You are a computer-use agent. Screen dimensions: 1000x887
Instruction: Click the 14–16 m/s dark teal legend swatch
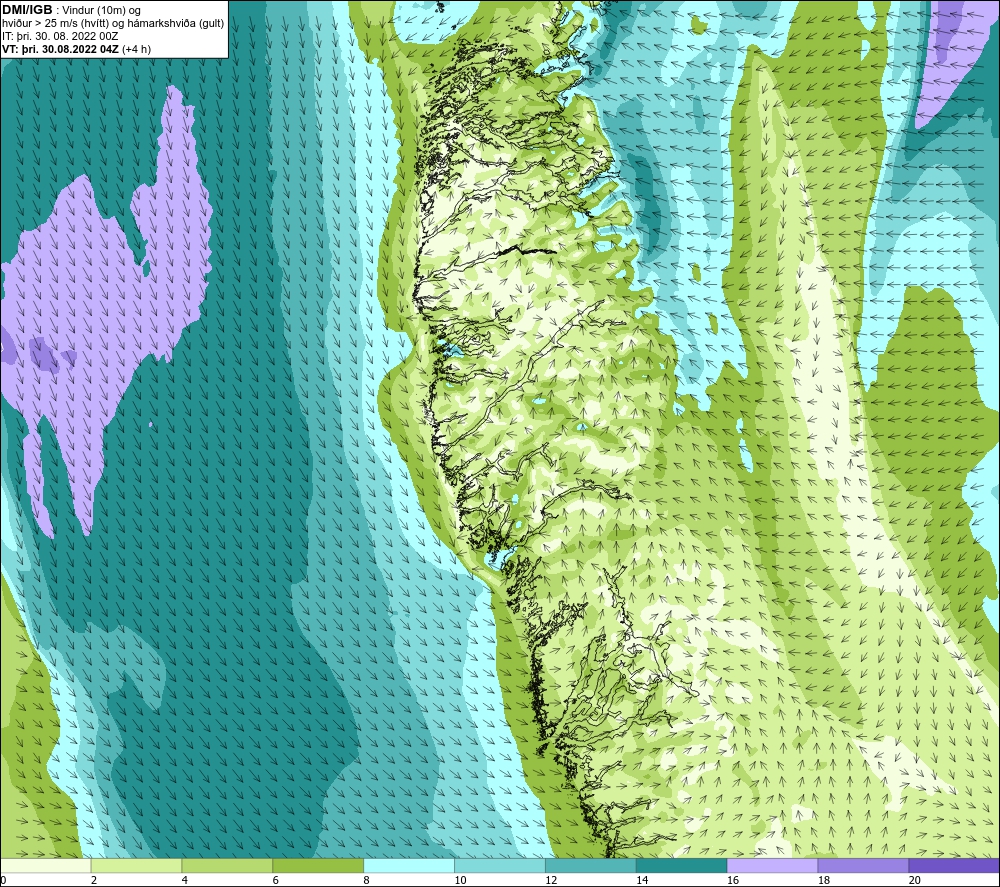tap(681, 866)
